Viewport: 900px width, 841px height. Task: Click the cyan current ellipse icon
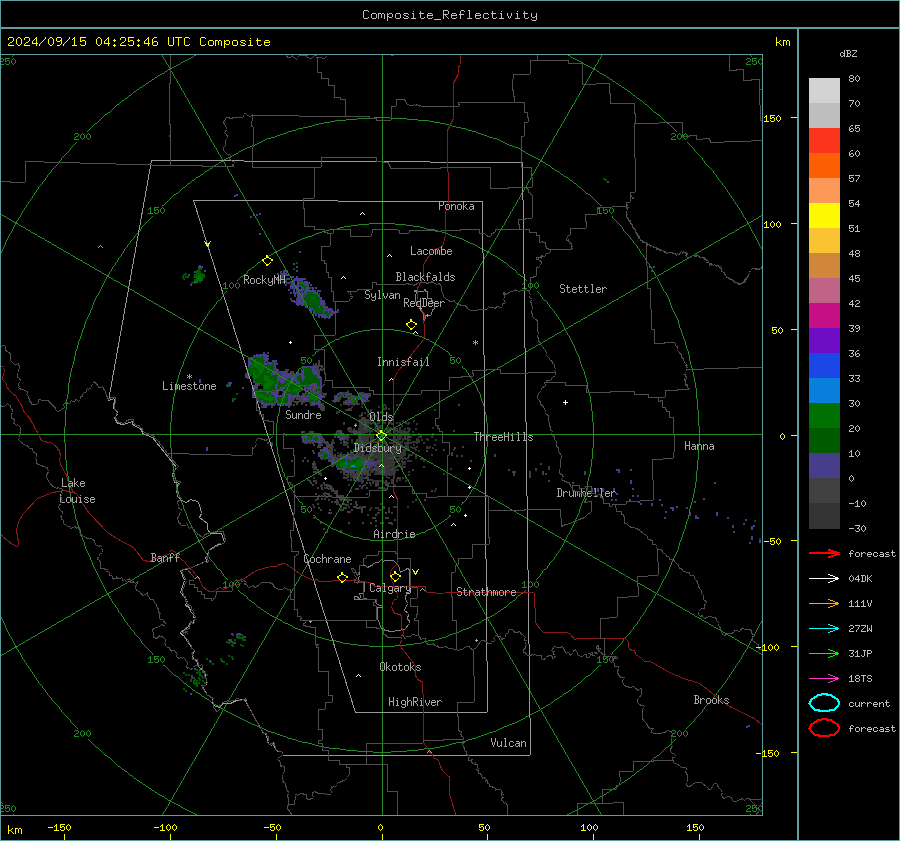pos(824,703)
